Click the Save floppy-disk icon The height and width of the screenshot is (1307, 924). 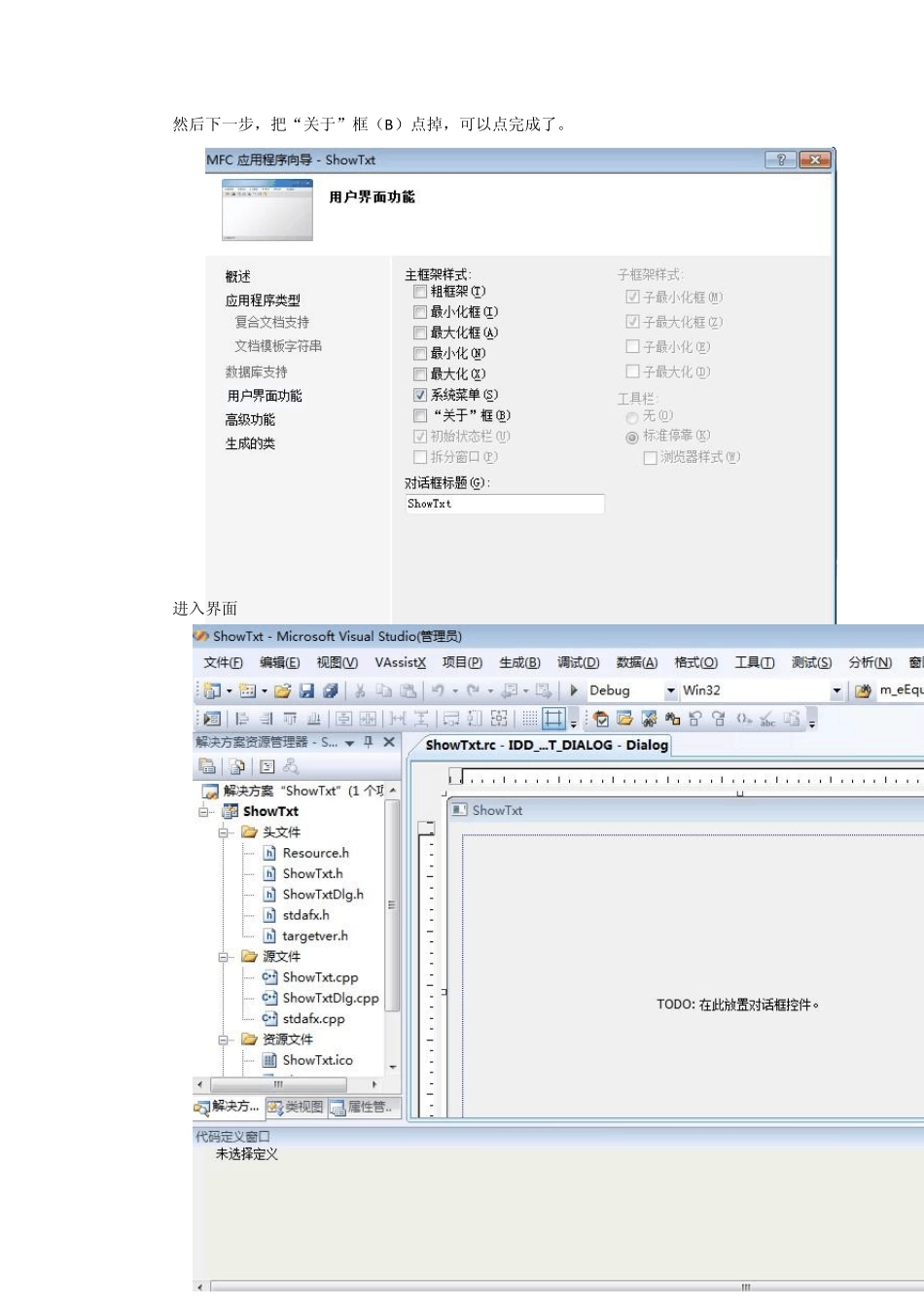coord(306,690)
